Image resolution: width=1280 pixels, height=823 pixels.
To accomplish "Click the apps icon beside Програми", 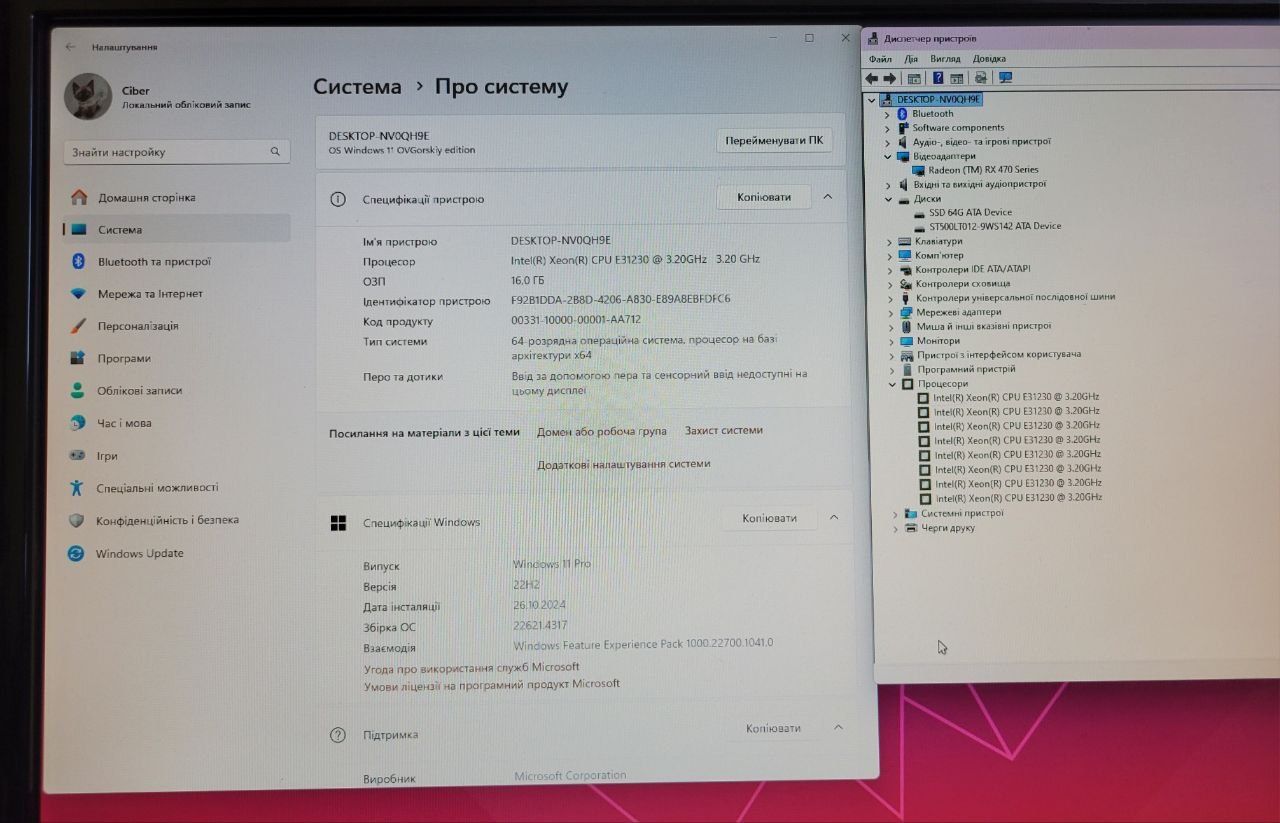I will (x=77, y=358).
